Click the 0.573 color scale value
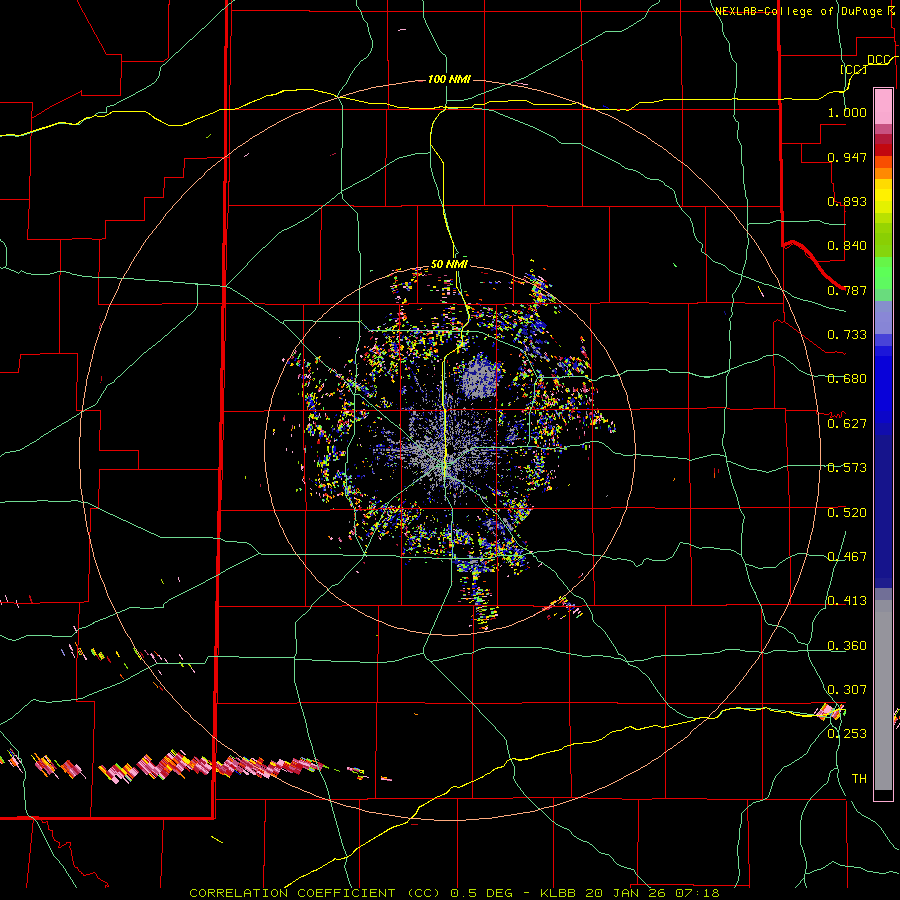 (x=847, y=468)
